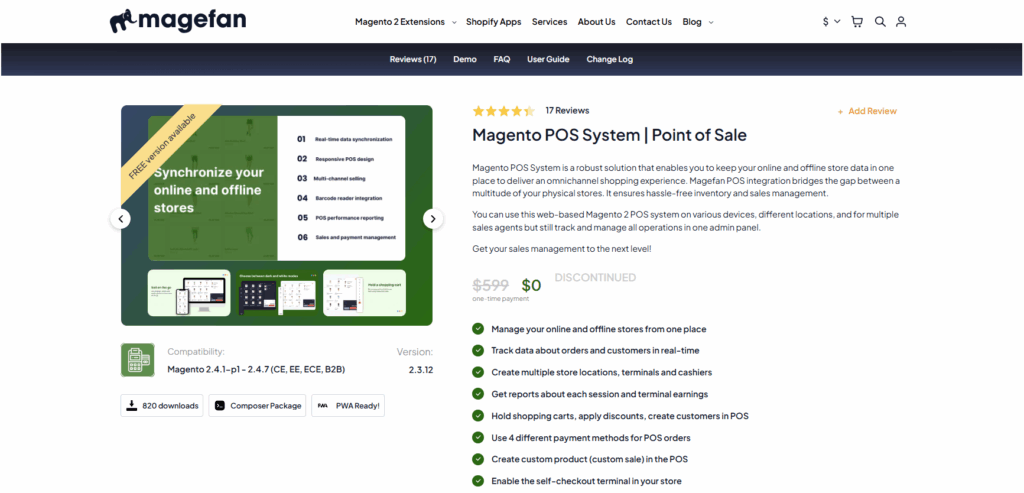
Task: Open the User Guide tab
Action: tap(548, 59)
